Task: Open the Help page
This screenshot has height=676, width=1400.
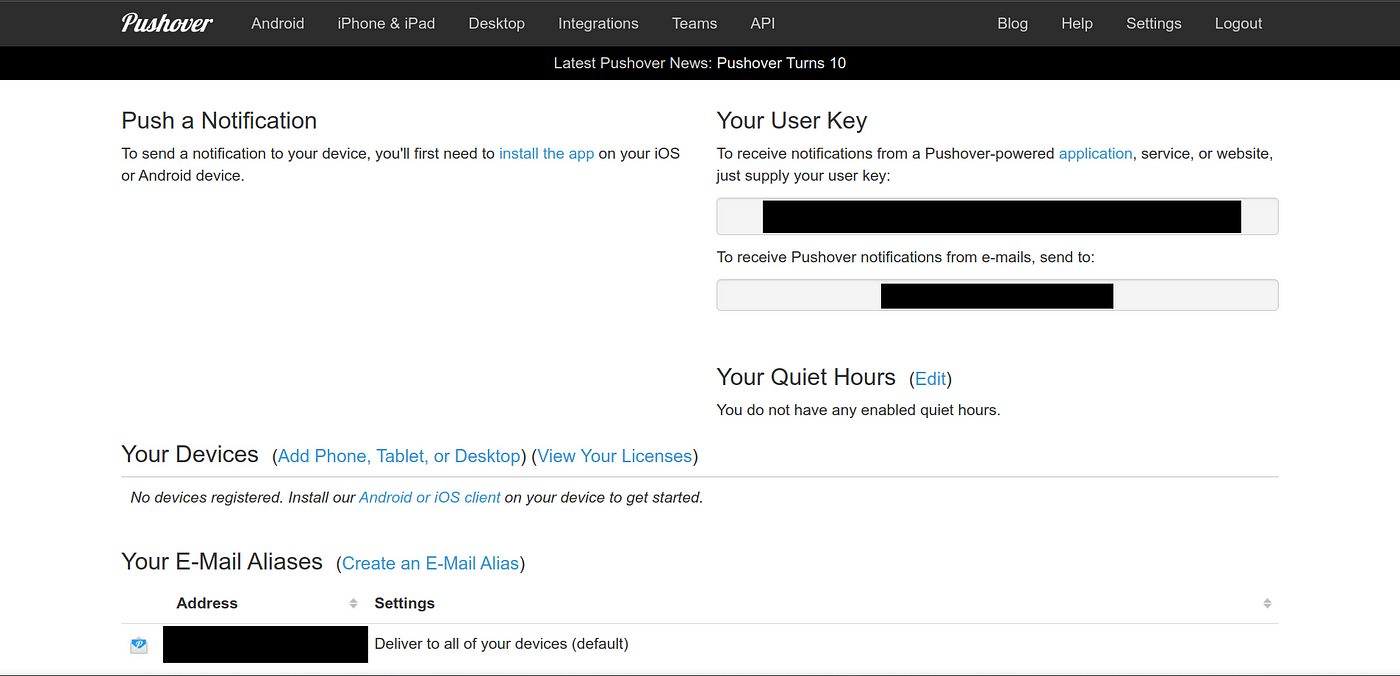Action: (x=1077, y=23)
